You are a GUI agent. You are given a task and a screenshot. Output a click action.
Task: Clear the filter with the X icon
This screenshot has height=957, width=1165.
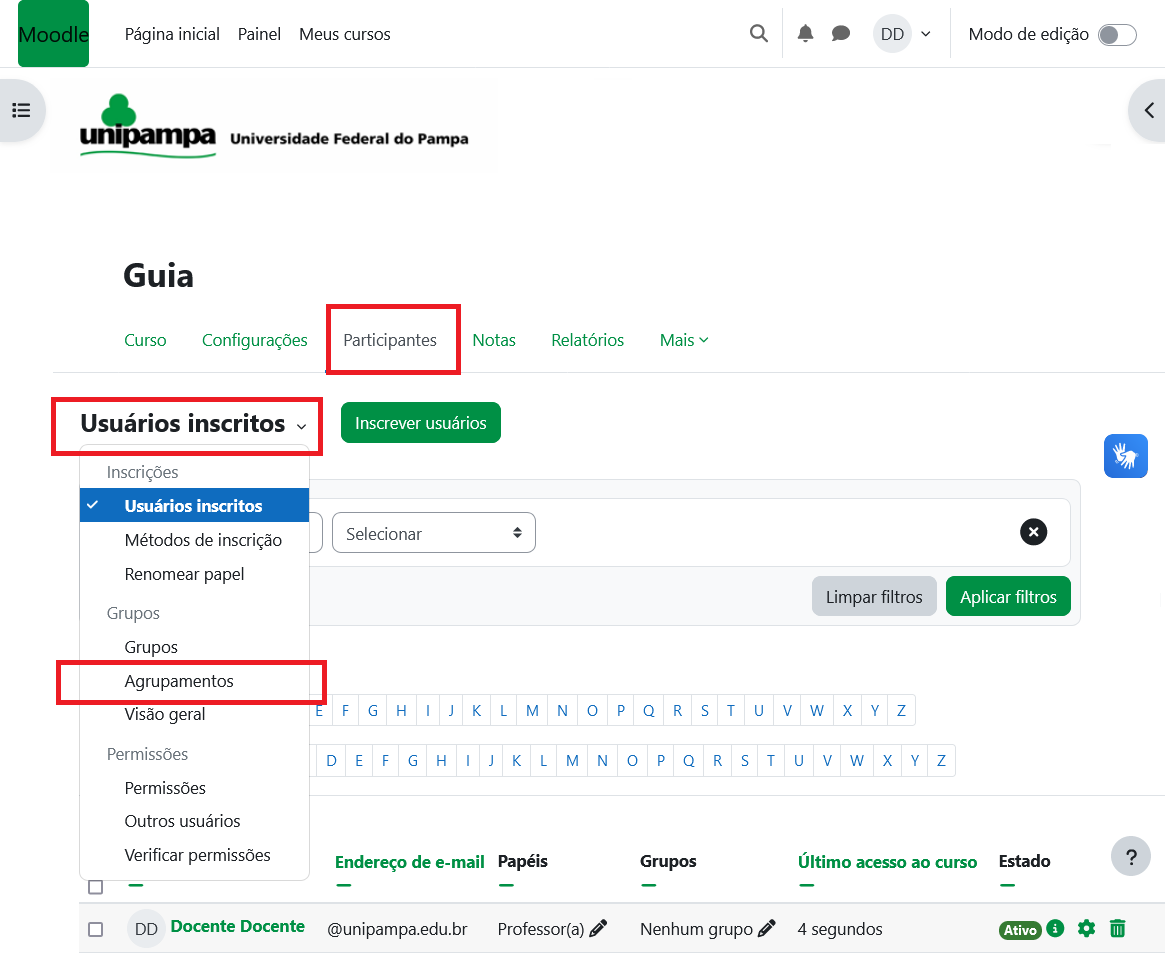coord(1033,532)
